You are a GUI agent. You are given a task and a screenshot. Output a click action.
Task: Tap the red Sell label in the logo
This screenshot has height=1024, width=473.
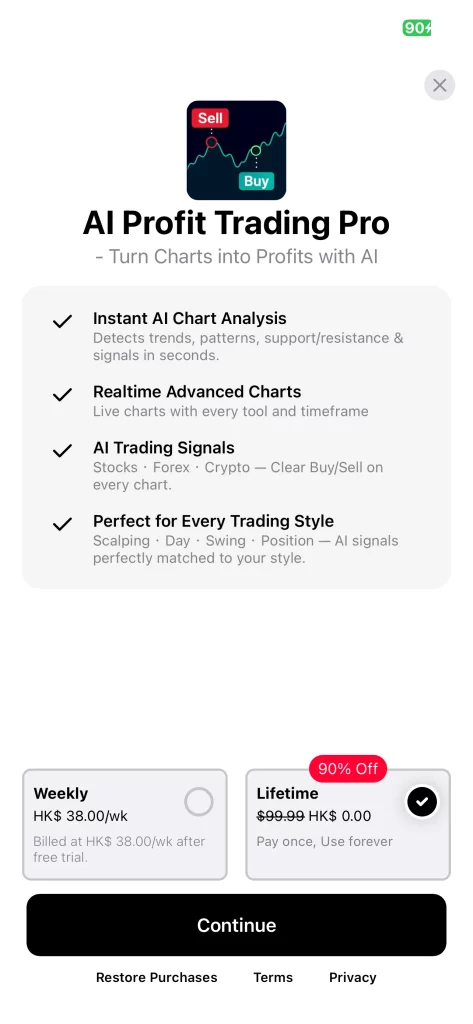[210, 118]
